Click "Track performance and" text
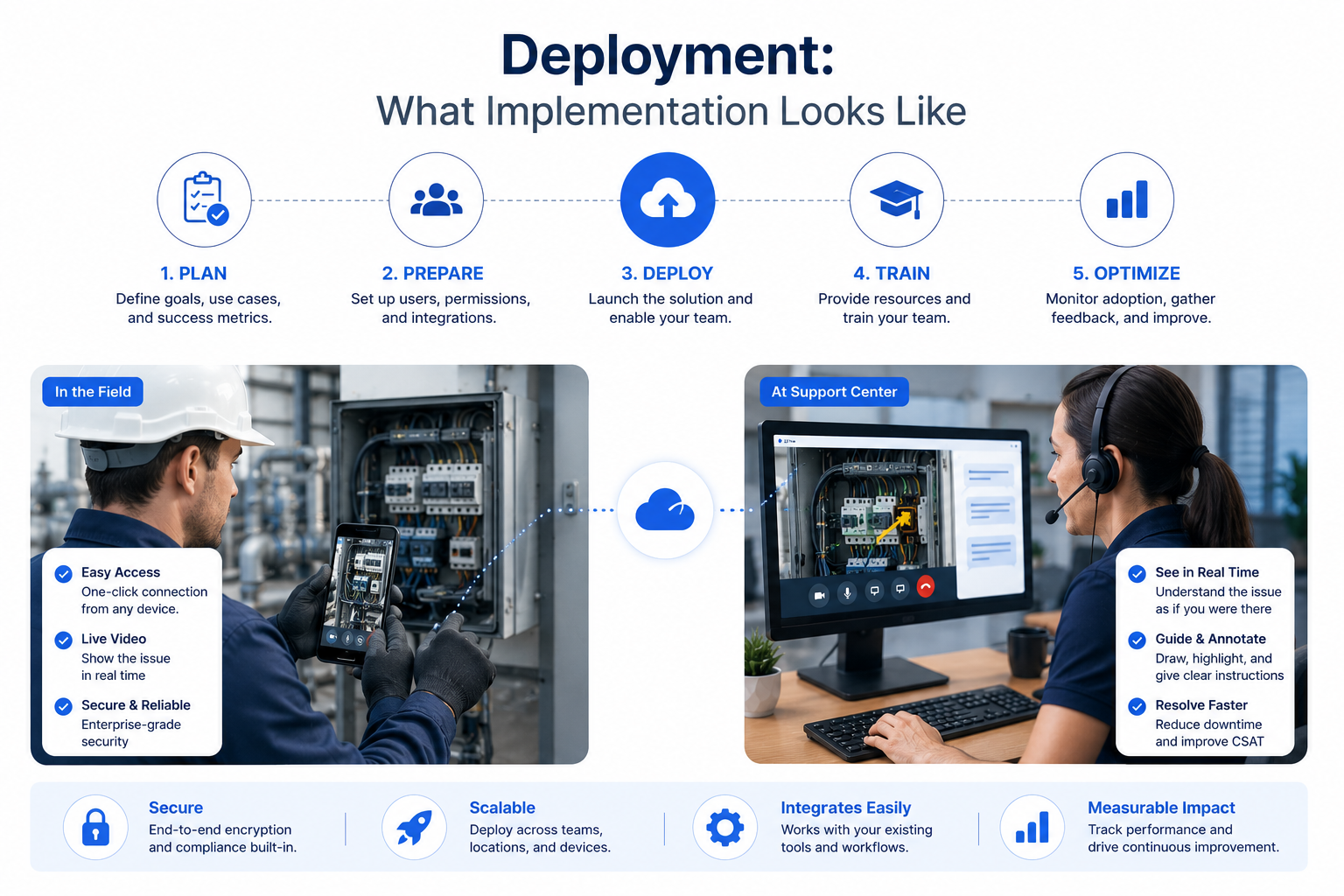The width and height of the screenshot is (1344, 896). pyautogui.click(x=1160, y=829)
